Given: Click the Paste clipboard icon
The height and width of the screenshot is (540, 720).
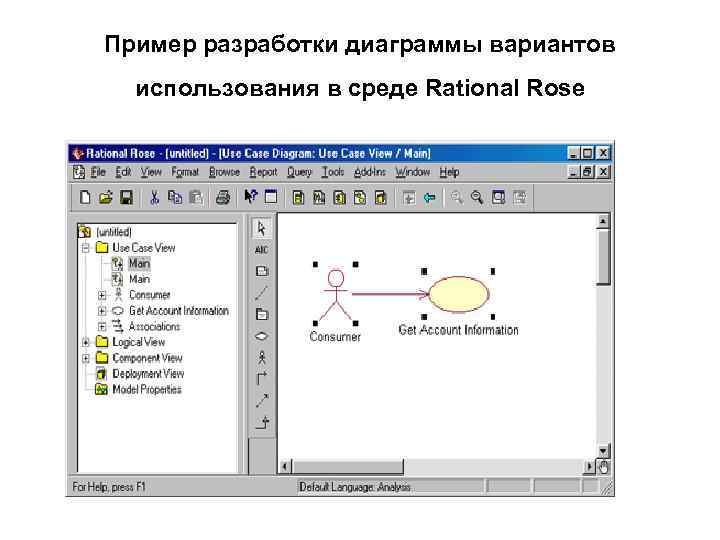Looking at the screenshot, I should point(196,197).
